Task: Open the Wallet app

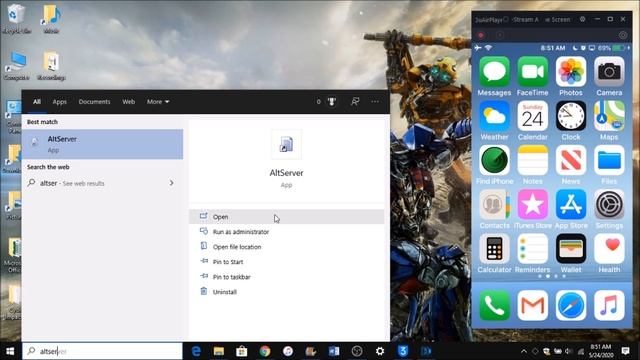Action: coord(571,249)
